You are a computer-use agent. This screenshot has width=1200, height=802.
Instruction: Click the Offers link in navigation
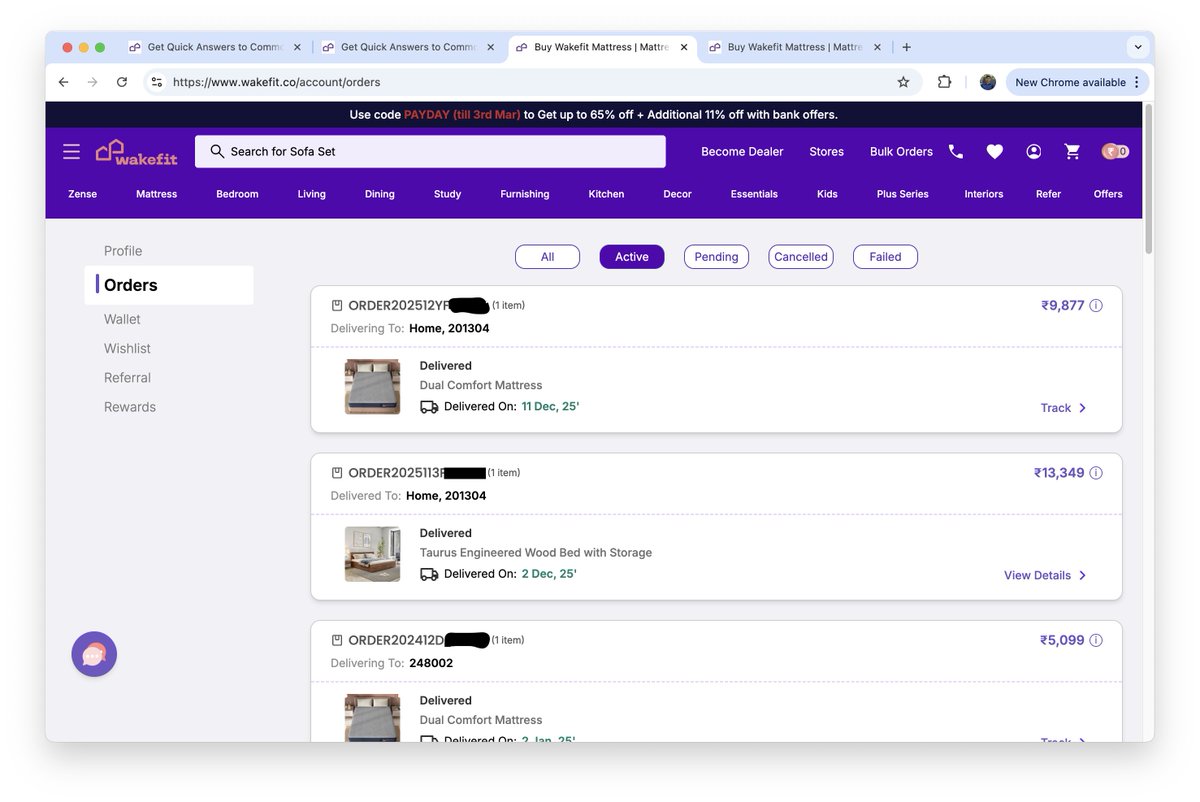(x=1108, y=194)
